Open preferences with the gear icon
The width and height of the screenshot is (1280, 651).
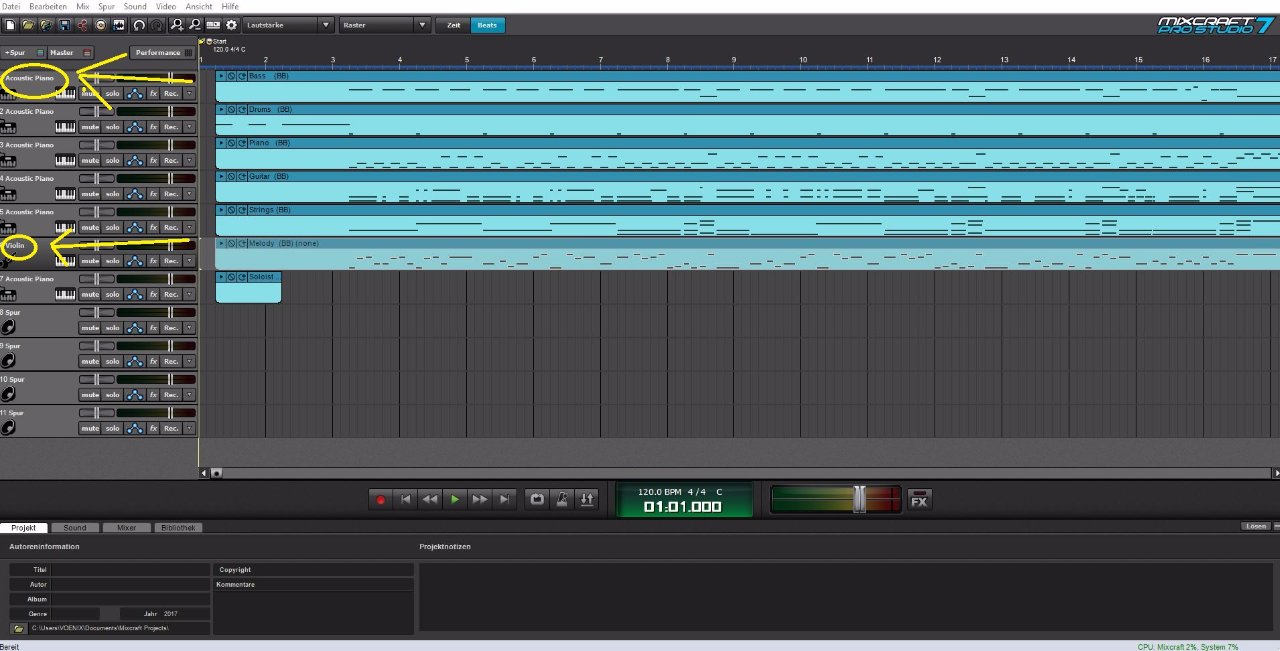pyautogui.click(x=231, y=24)
